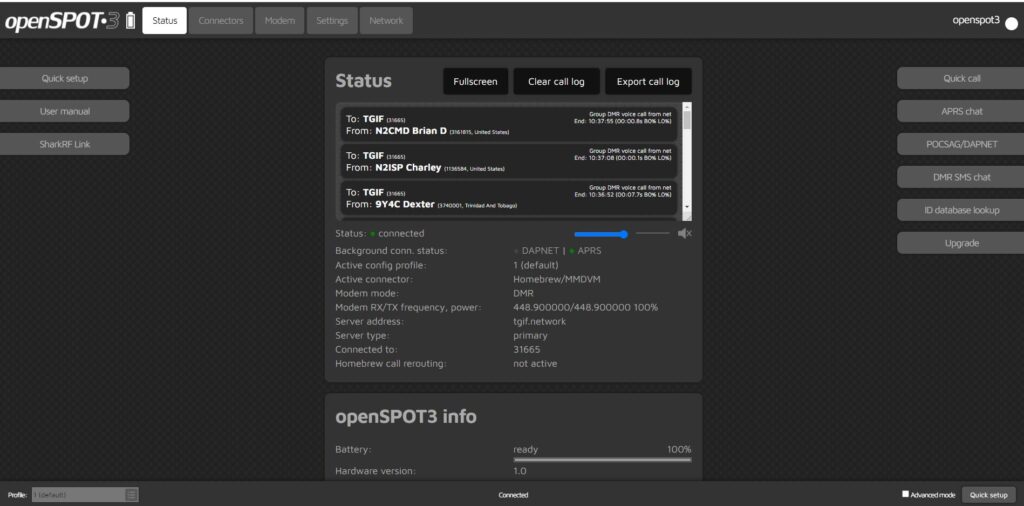The width and height of the screenshot is (1024, 506).
Task: Switch to the Connectors tab
Action: coord(221,21)
